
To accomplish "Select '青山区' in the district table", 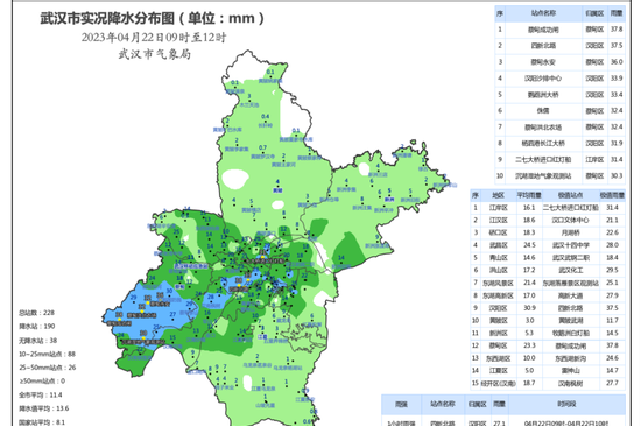I will click(498, 258).
